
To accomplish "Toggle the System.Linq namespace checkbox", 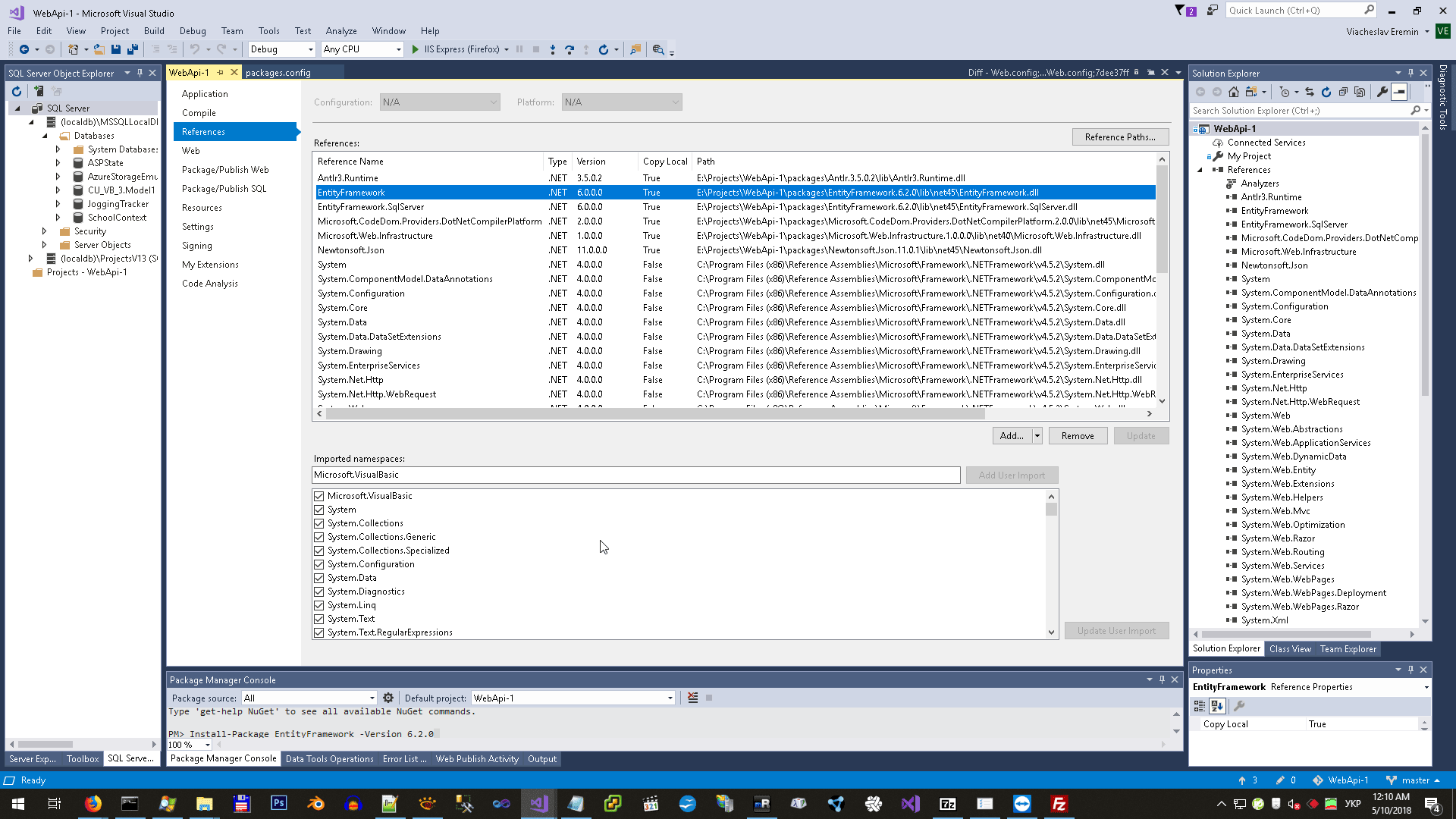I will pyautogui.click(x=319, y=605).
